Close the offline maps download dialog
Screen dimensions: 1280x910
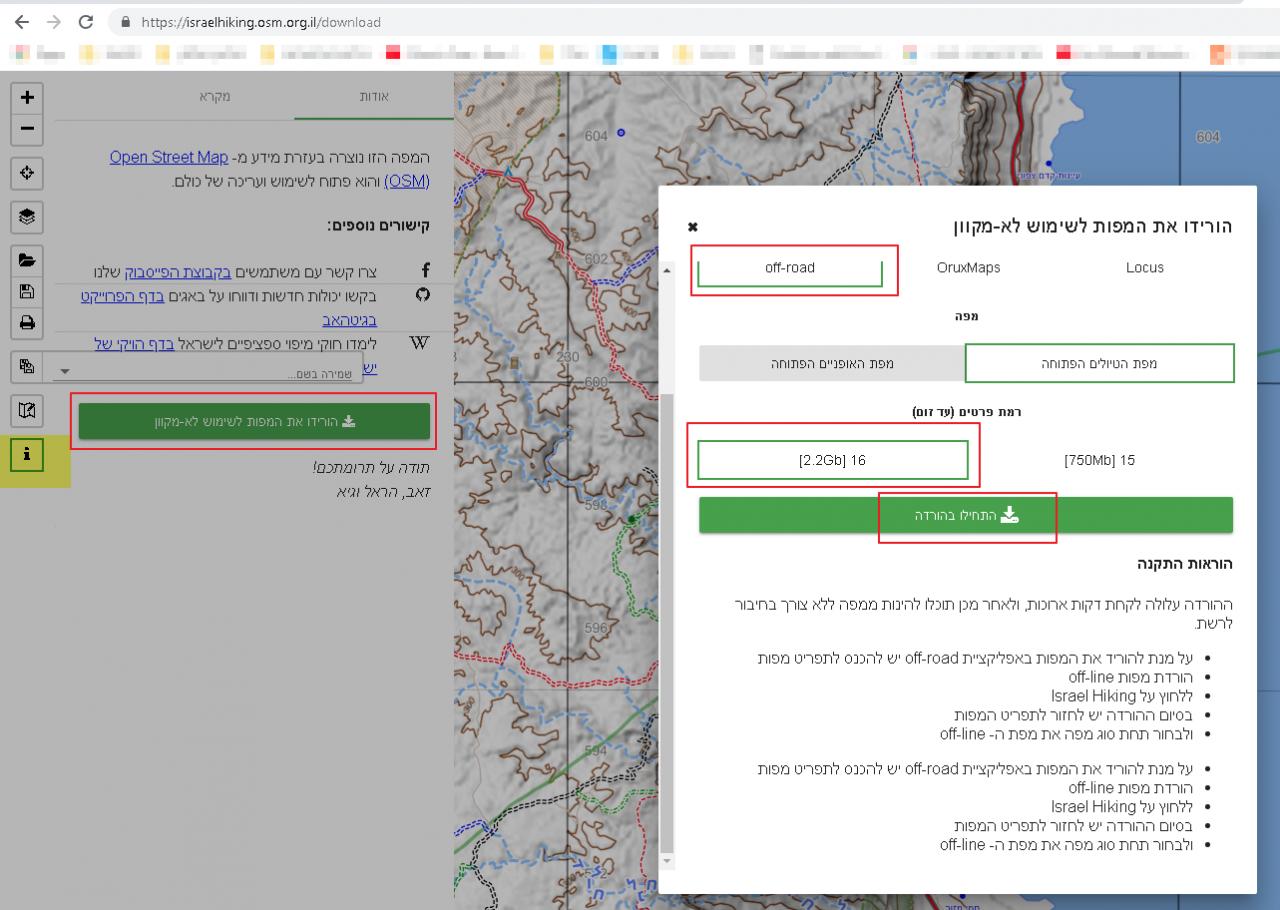click(693, 227)
